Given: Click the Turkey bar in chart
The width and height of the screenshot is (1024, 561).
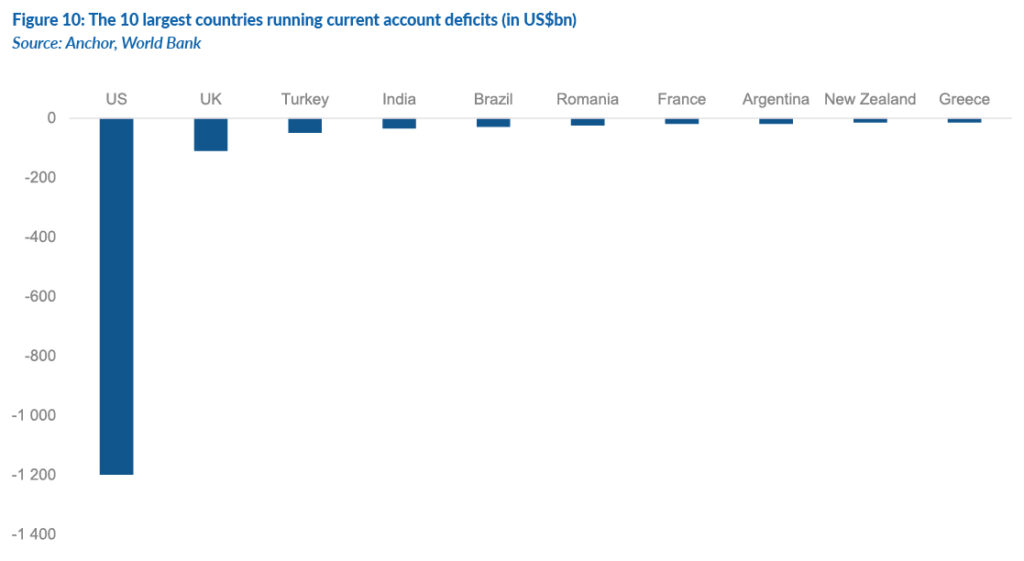Looking at the screenshot, I should (x=305, y=125).
